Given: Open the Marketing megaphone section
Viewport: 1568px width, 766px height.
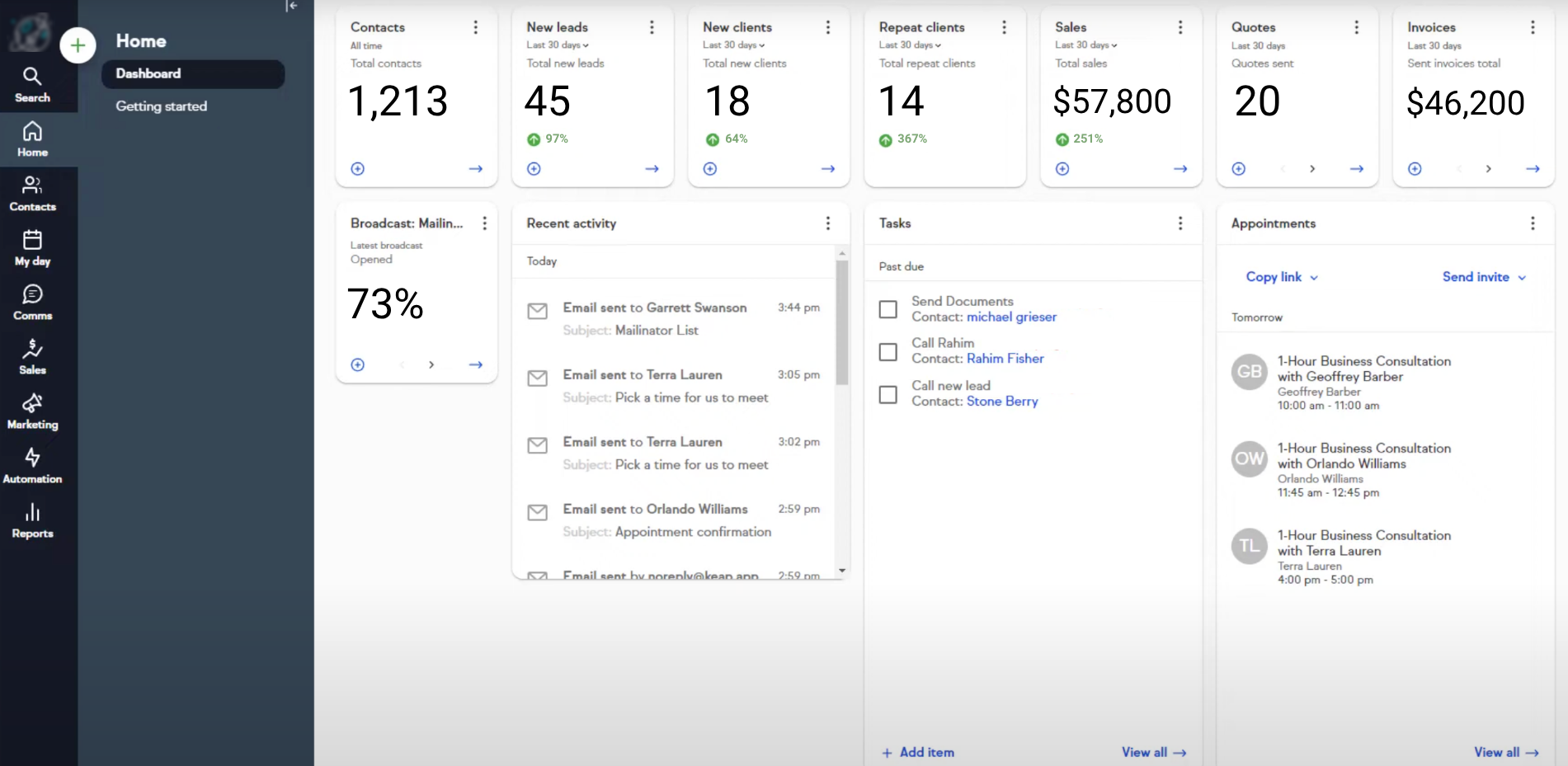Looking at the screenshot, I should [x=32, y=411].
